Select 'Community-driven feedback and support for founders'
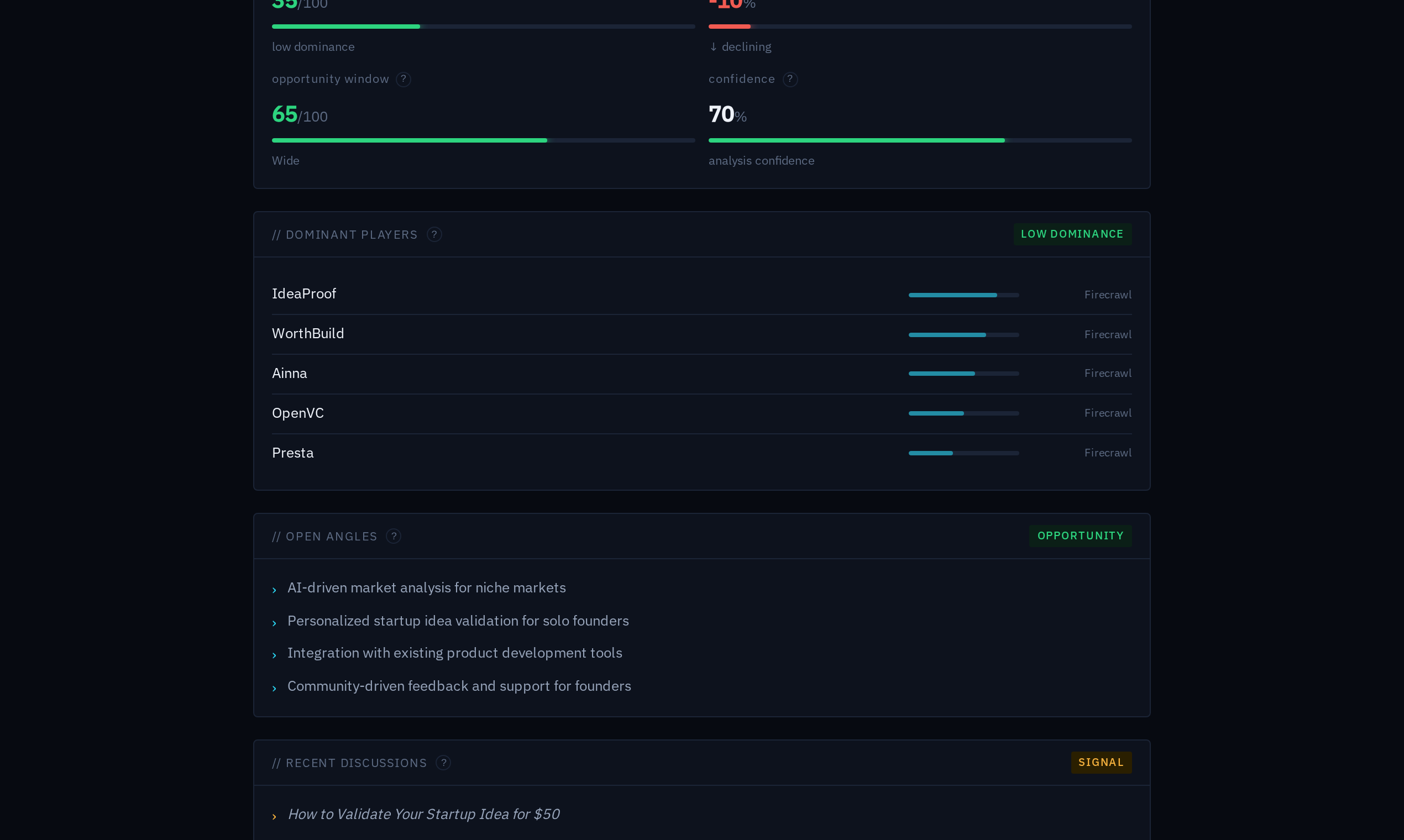This screenshot has width=1404, height=840. 459,686
